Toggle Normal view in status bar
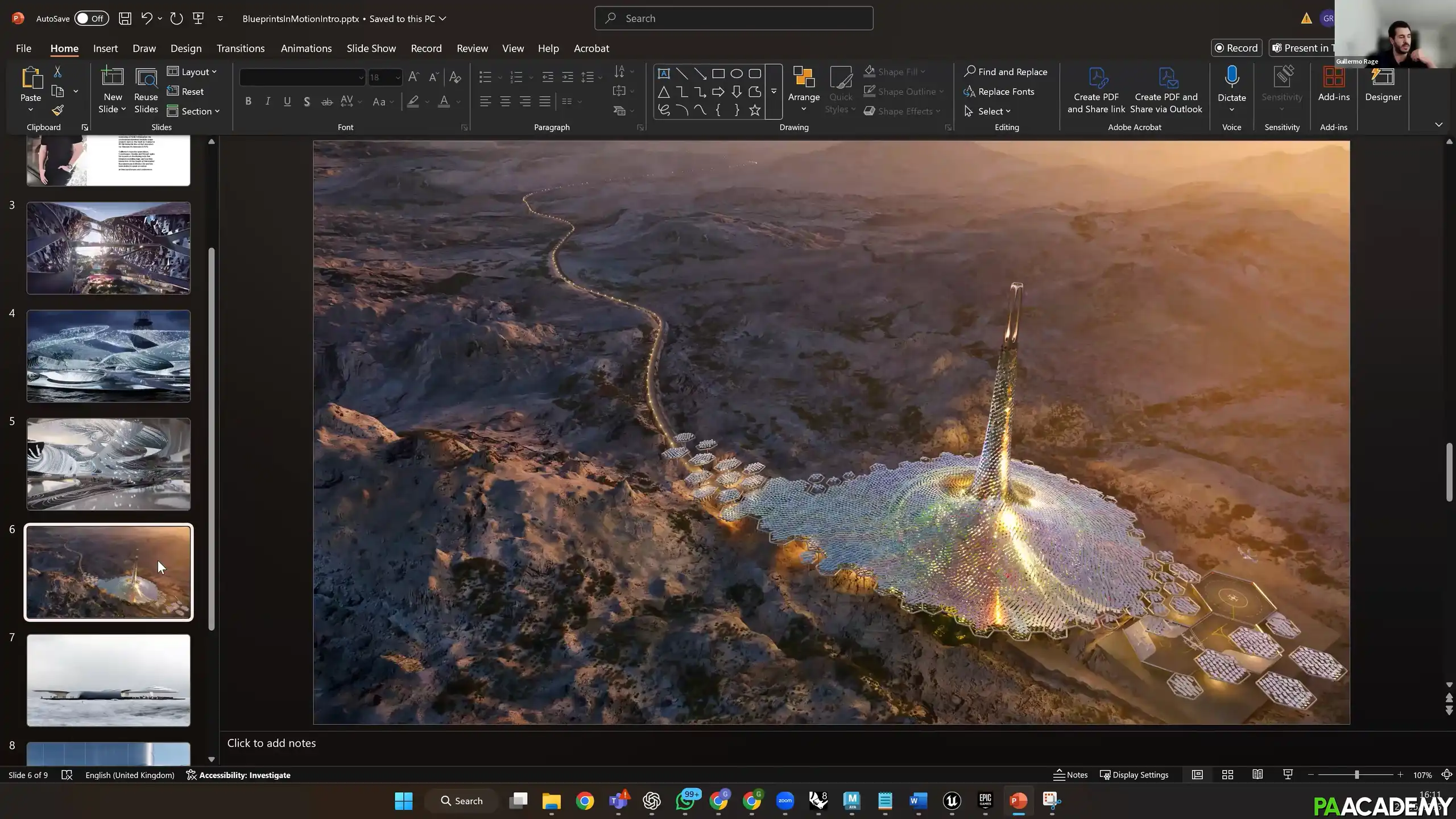The width and height of the screenshot is (1456, 819). point(1197,775)
